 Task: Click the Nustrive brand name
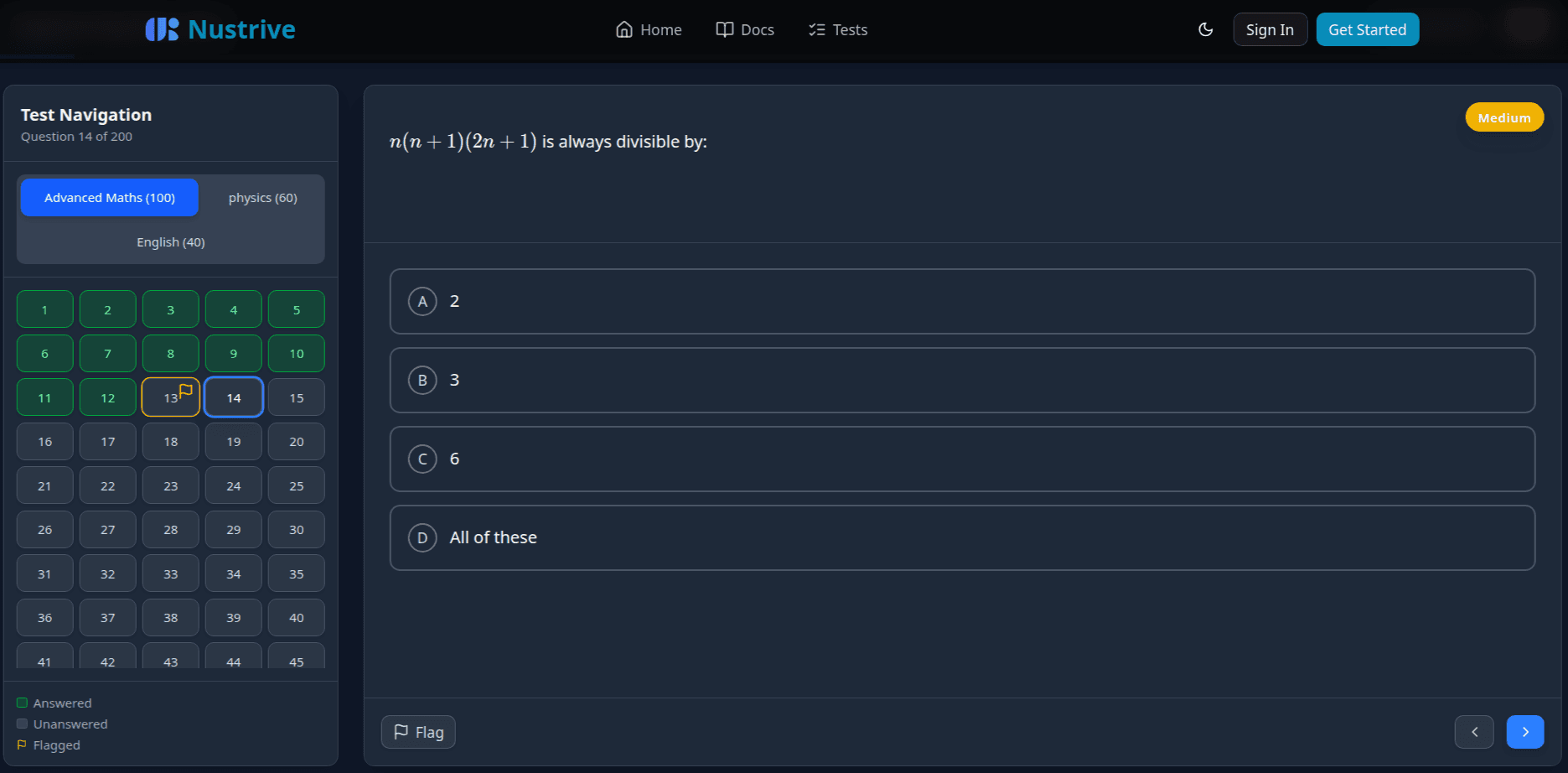241,29
